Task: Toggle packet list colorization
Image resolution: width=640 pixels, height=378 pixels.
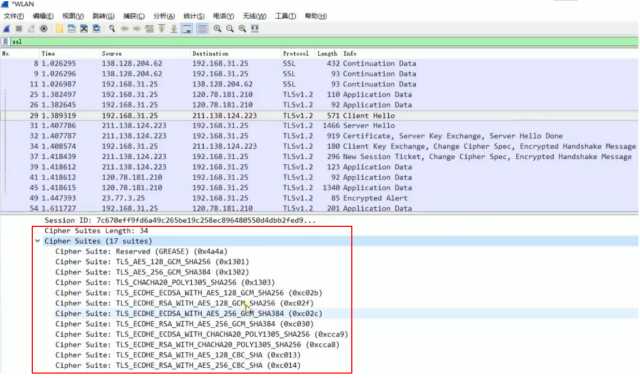Action: (202, 29)
